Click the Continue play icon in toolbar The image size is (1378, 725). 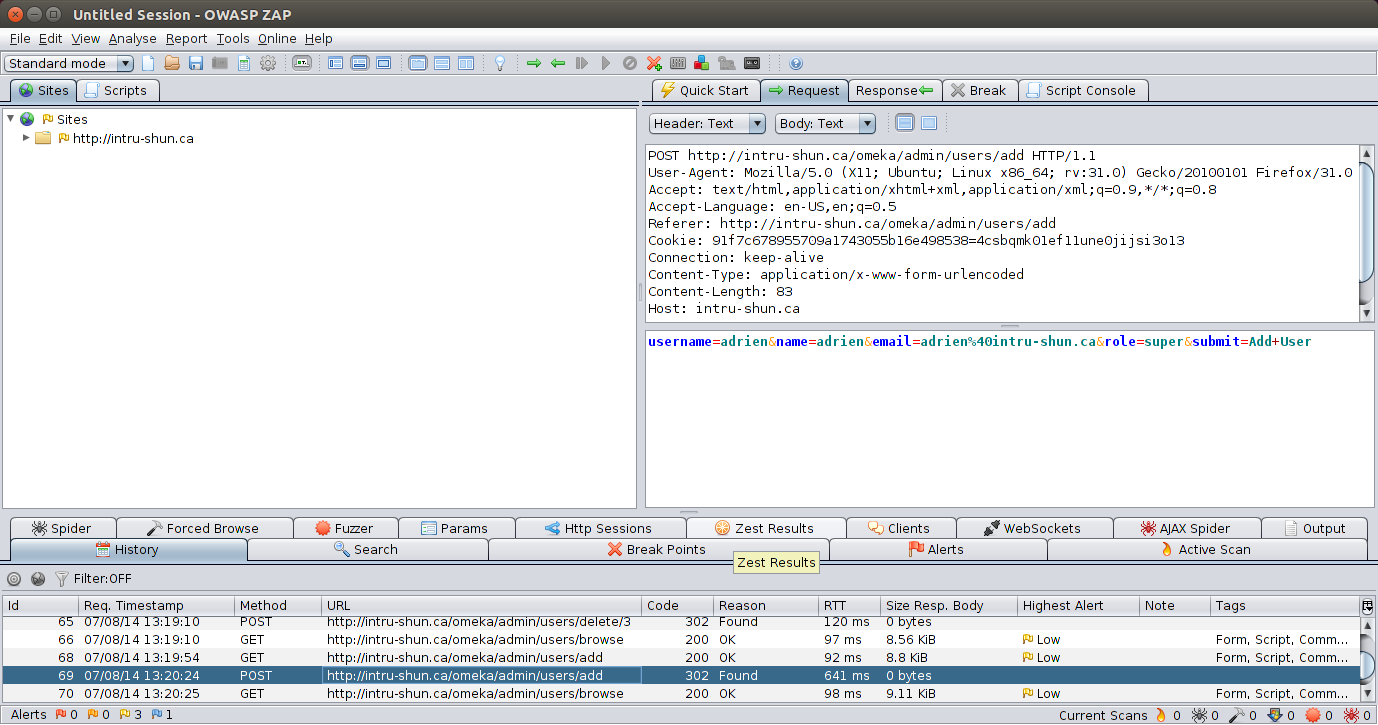click(x=605, y=63)
